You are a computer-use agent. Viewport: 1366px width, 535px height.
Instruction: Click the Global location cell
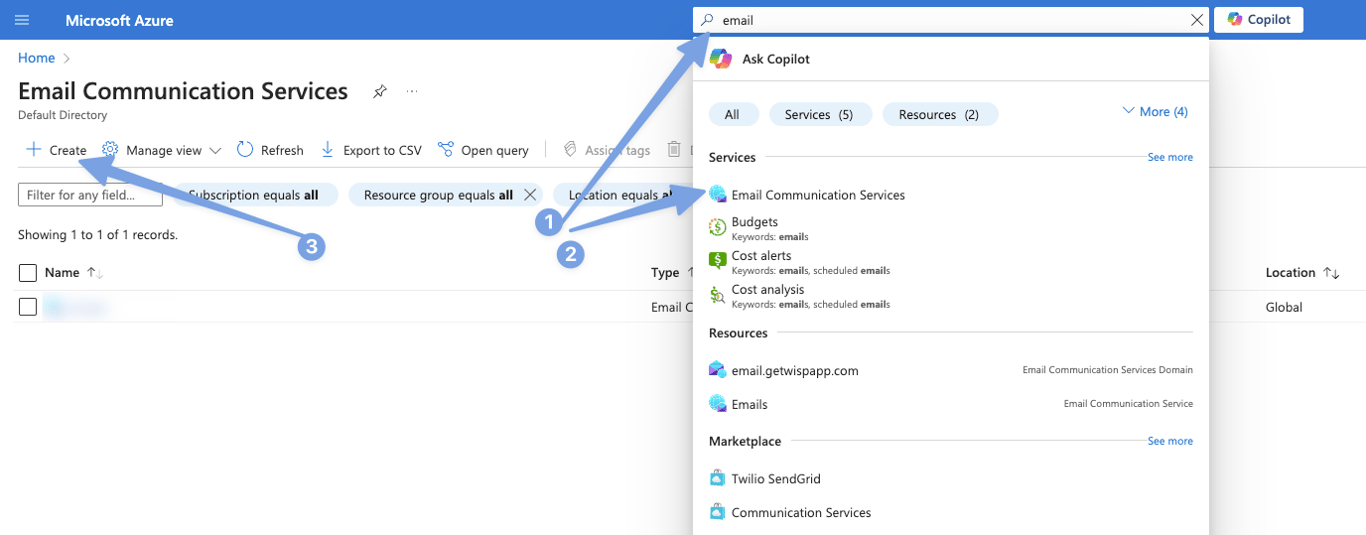pos(1284,307)
